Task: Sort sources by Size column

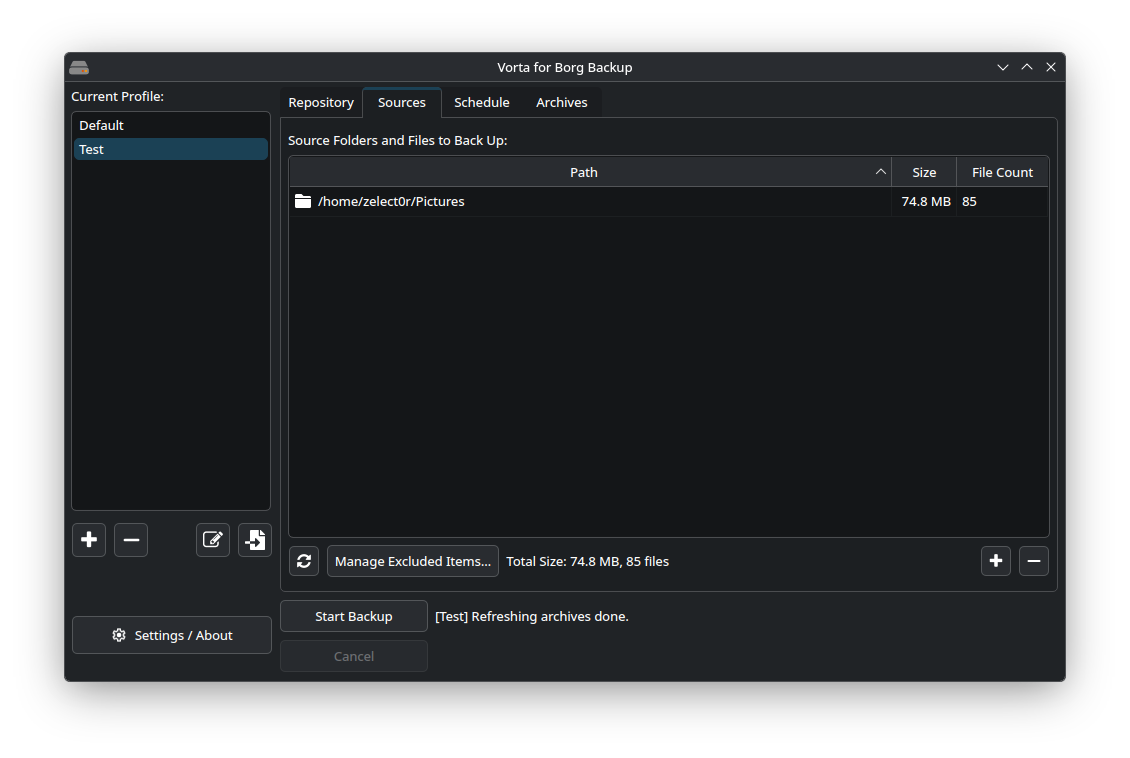Action: [x=924, y=172]
